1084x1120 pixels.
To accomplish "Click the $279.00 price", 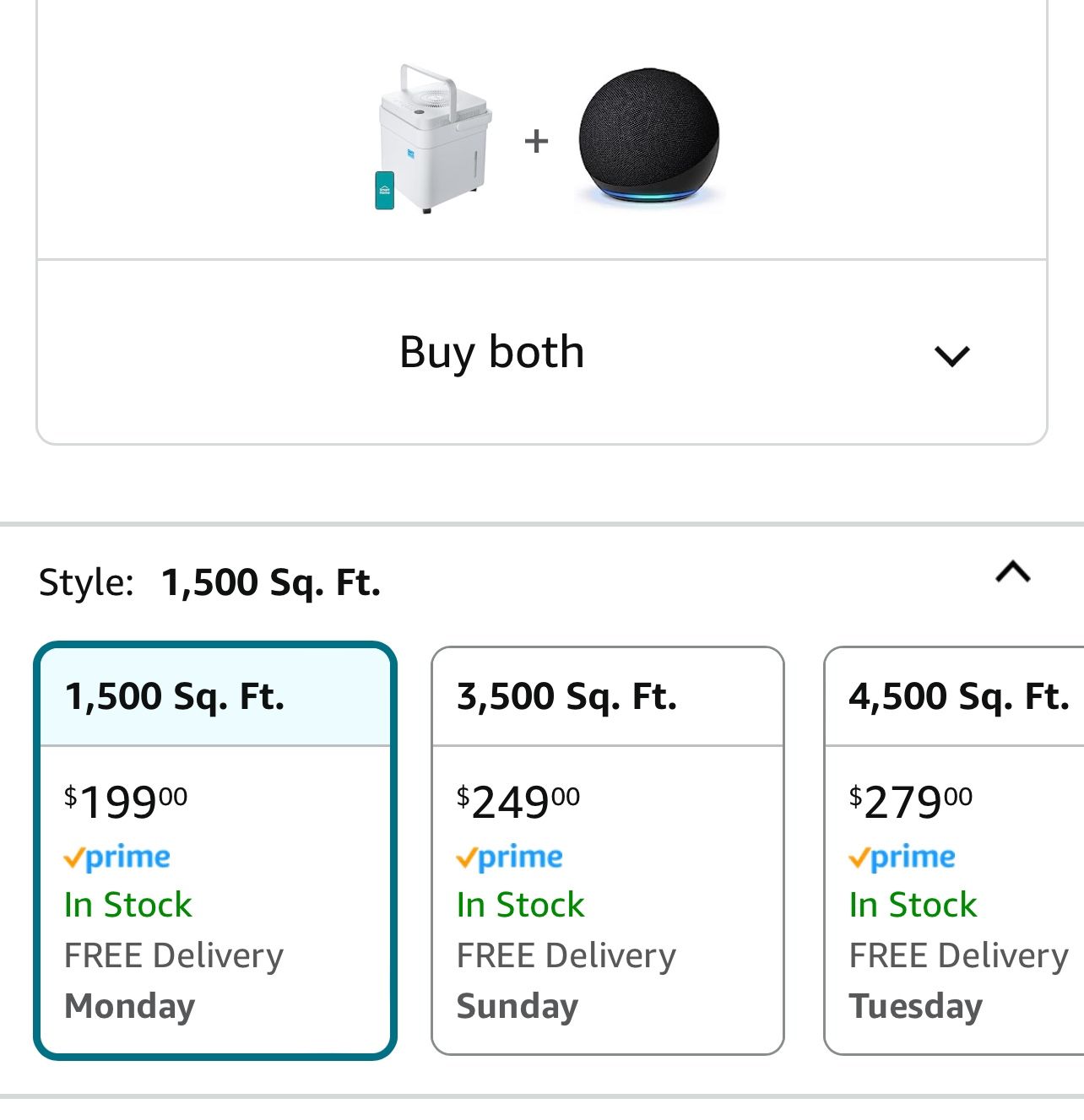I will 911,801.
